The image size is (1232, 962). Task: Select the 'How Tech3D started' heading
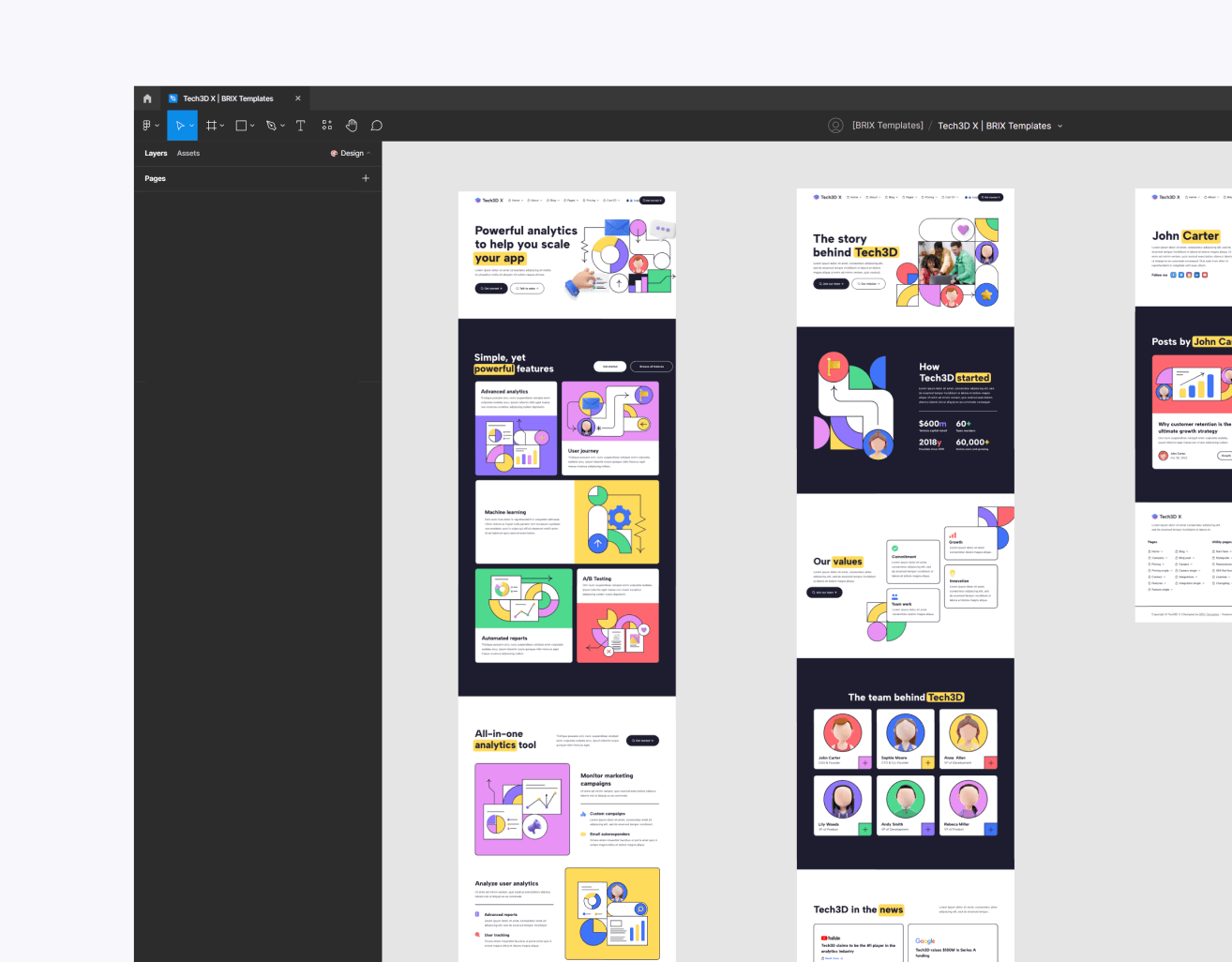pyautogui.click(x=955, y=372)
